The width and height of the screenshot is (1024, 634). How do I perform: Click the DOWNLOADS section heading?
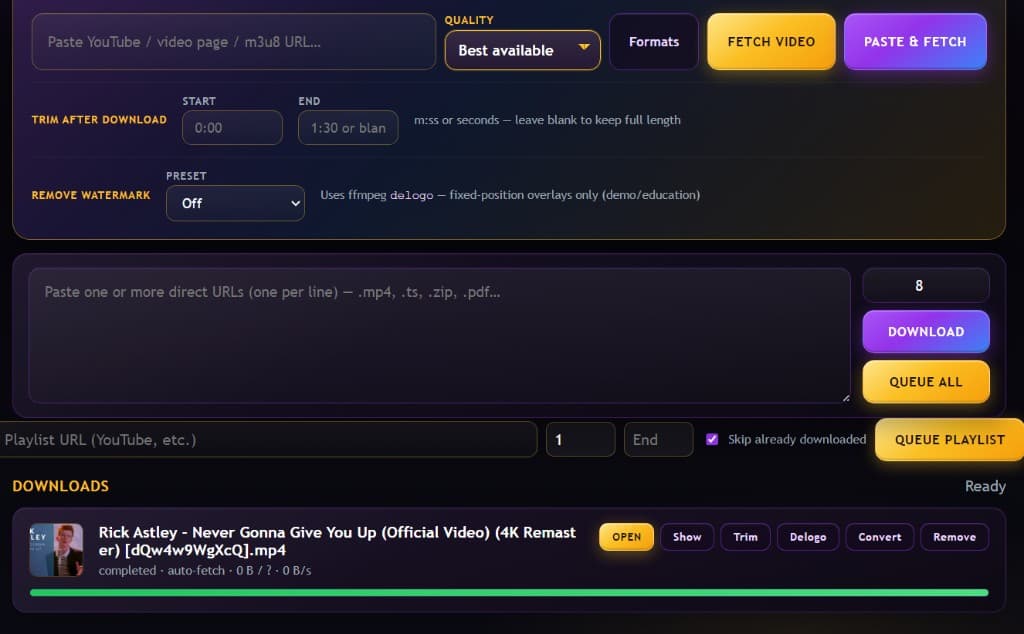coord(61,486)
